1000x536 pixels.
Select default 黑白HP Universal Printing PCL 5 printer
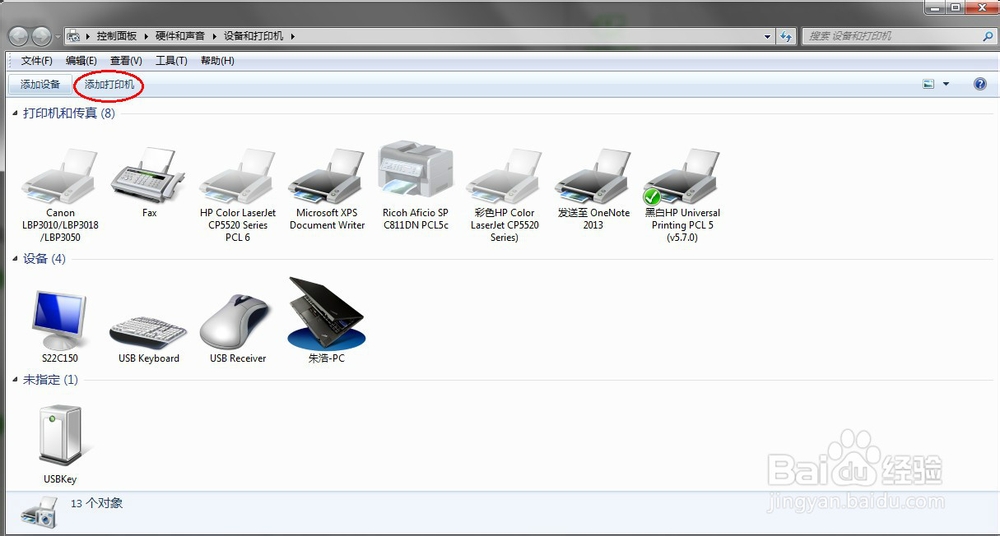pos(682,177)
